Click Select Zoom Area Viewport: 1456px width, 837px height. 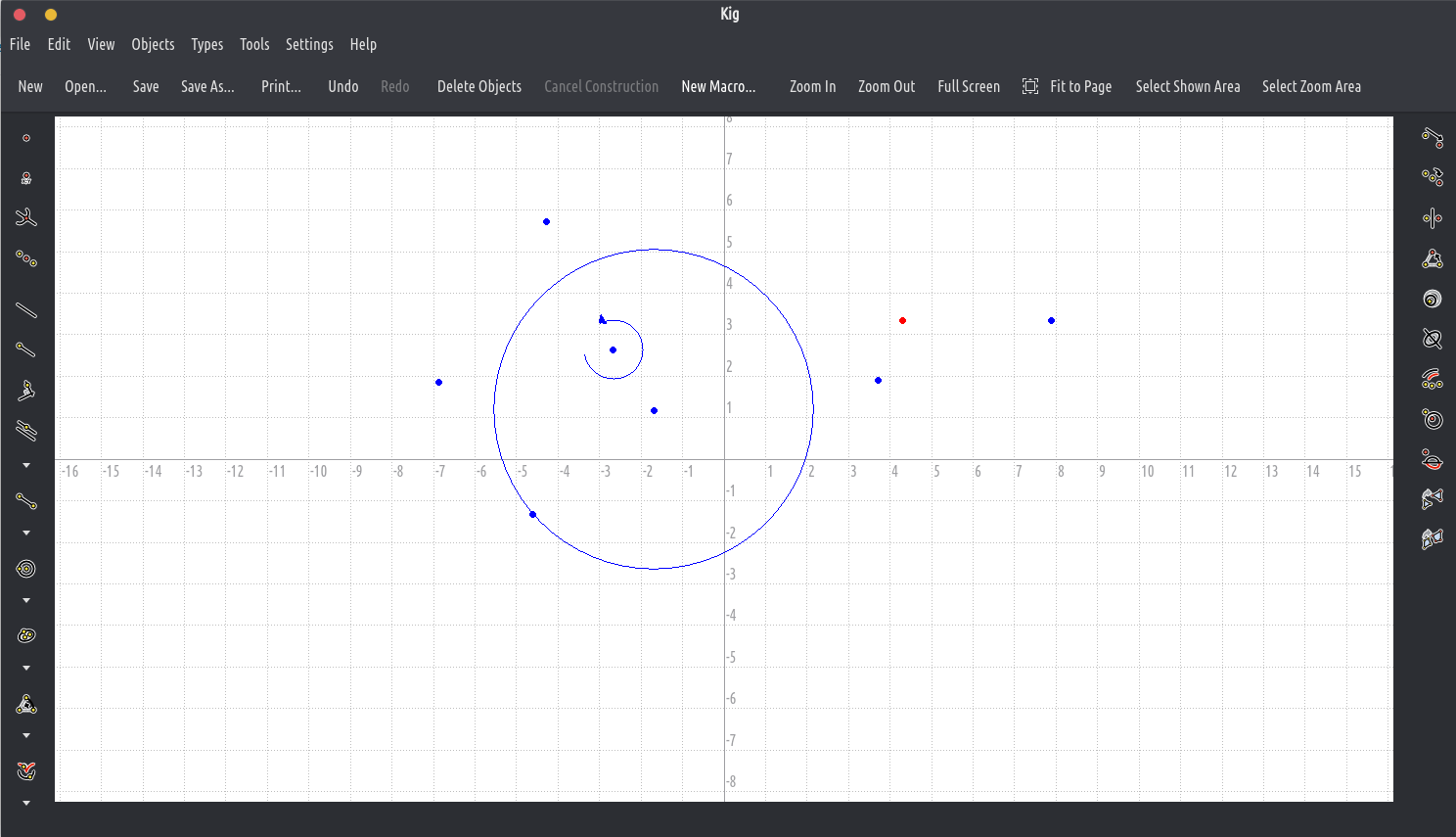tap(1311, 86)
